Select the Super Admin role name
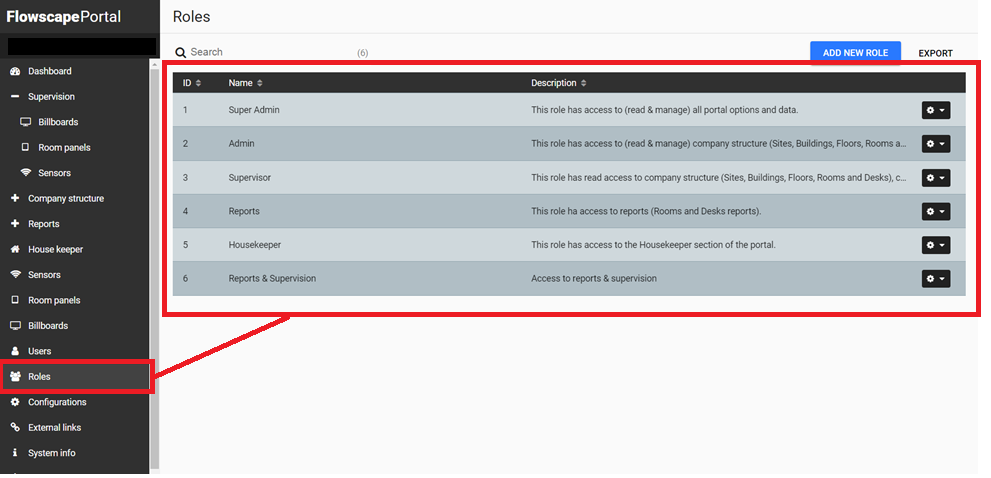Screen dimensions: 991x478 coord(254,110)
